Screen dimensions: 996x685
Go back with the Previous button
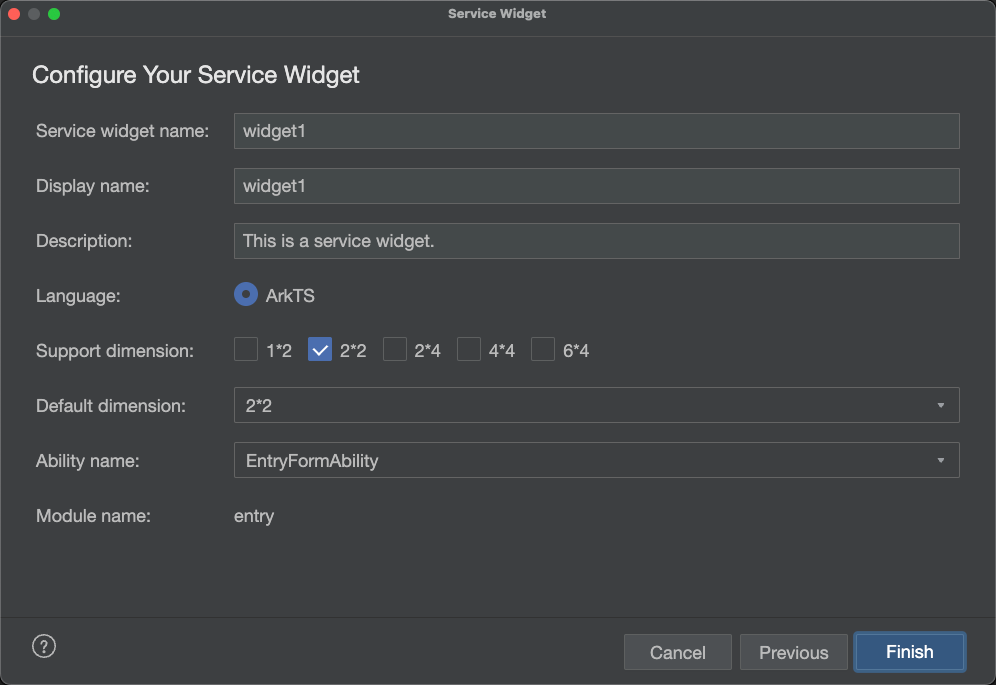click(x=793, y=652)
